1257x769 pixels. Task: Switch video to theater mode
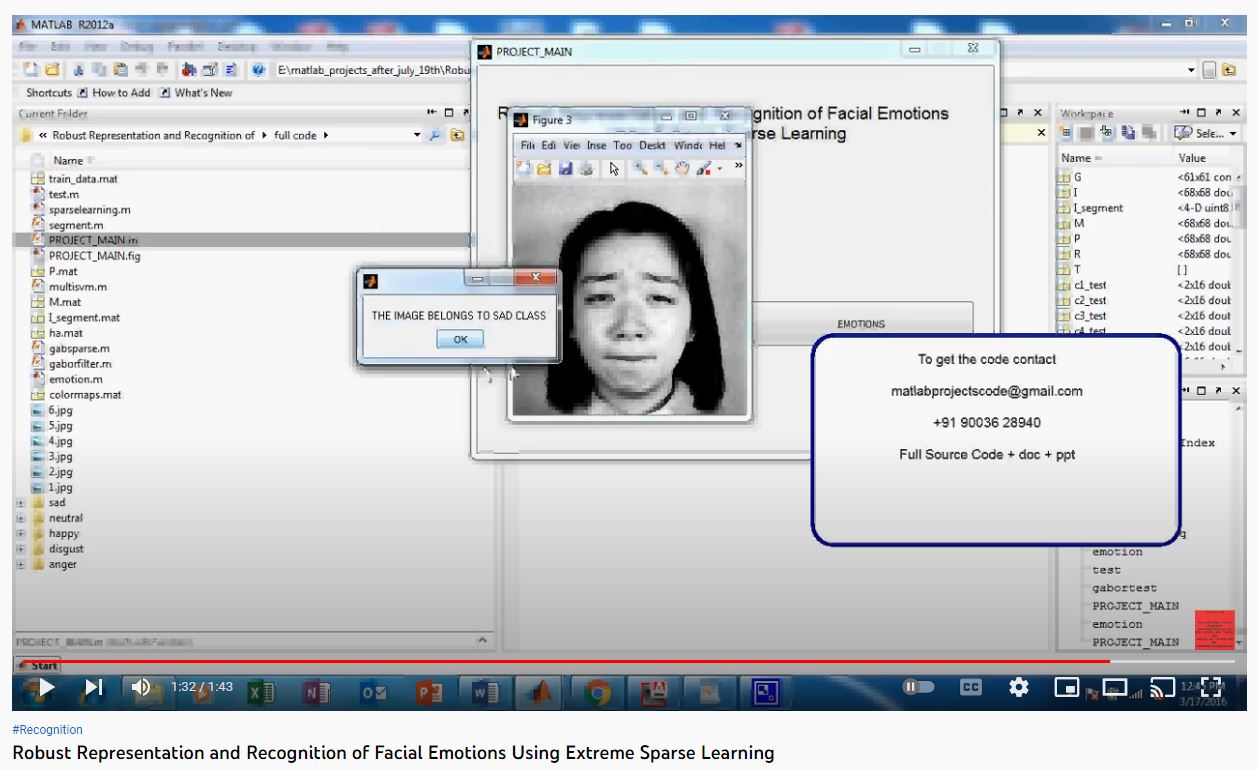point(1115,687)
